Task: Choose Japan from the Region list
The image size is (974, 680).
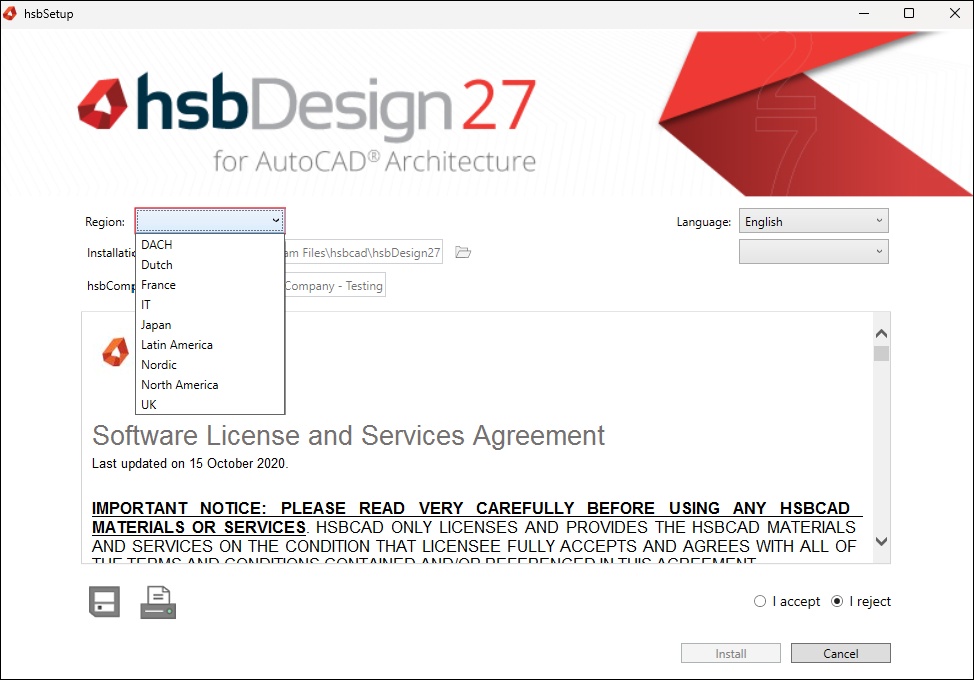Action: click(x=210, y=325)
